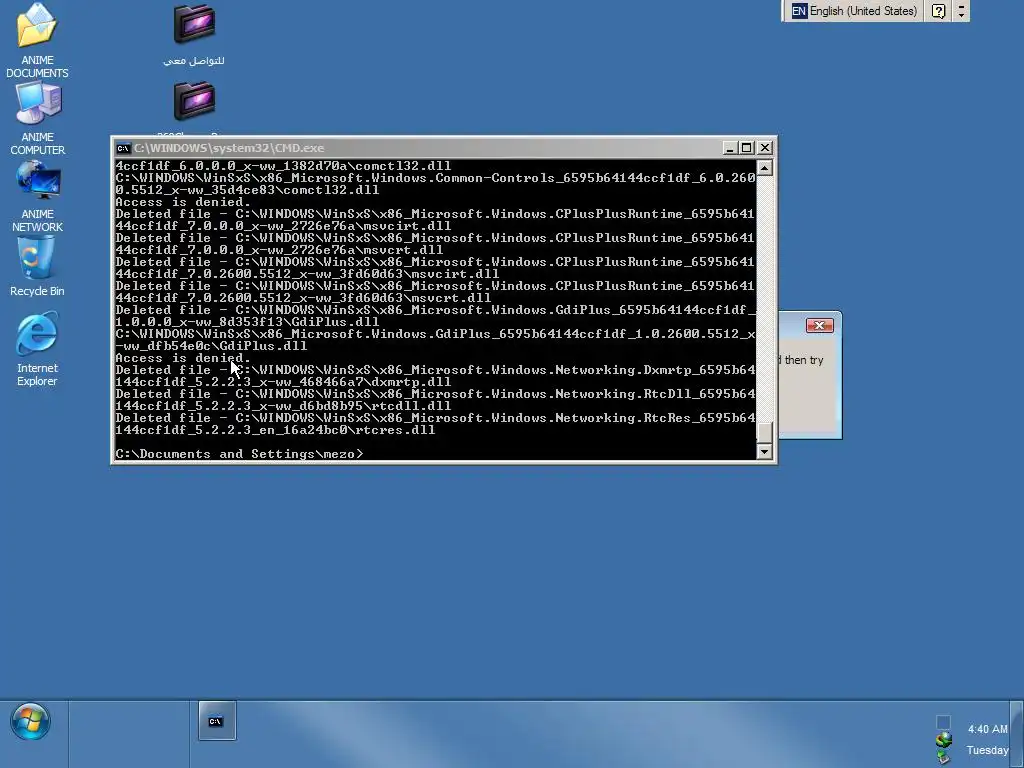Open the Language bar options dropdown arrow
The height and width of the screenshot is (768, 1024).
point(961,15)
